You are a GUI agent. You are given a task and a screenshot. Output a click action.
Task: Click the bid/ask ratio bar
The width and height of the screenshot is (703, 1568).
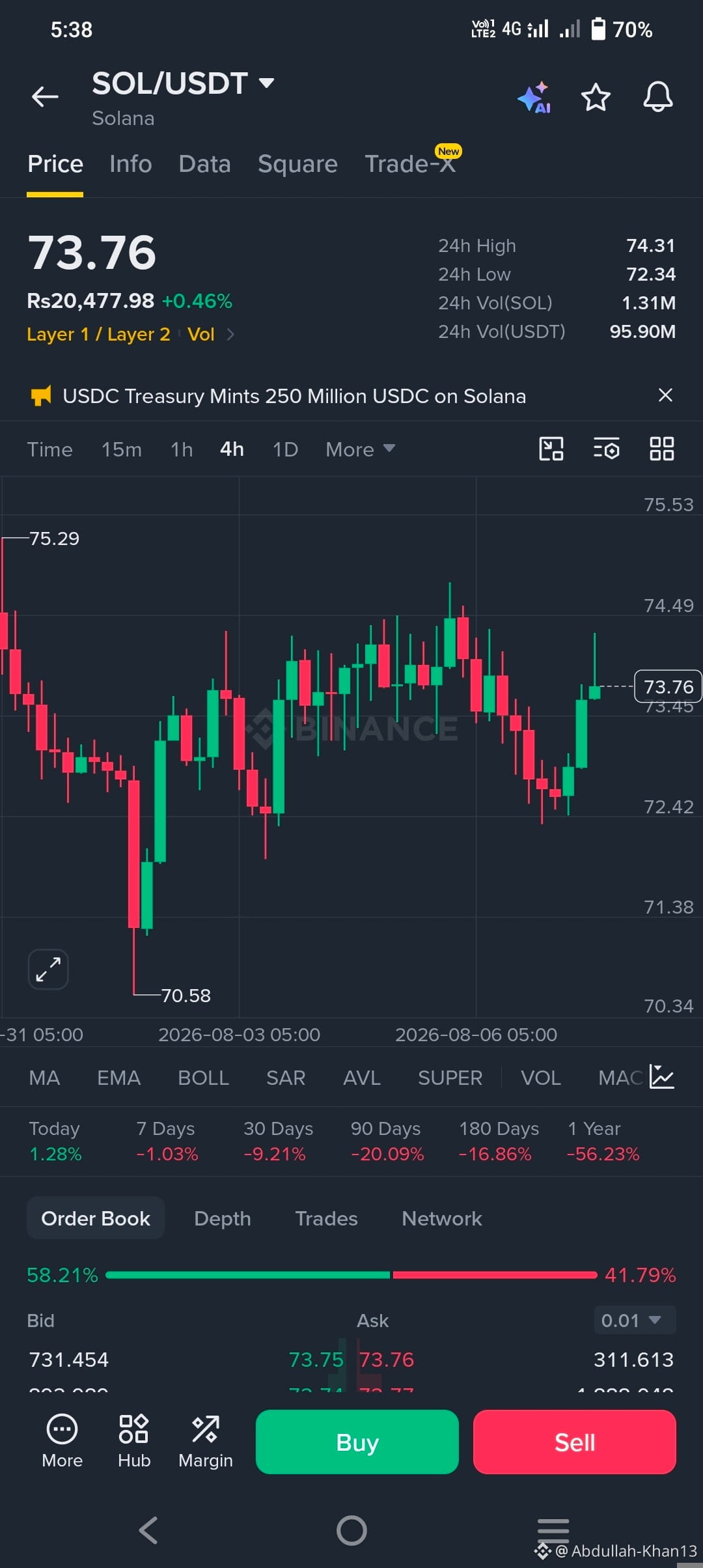(351, 1275)
